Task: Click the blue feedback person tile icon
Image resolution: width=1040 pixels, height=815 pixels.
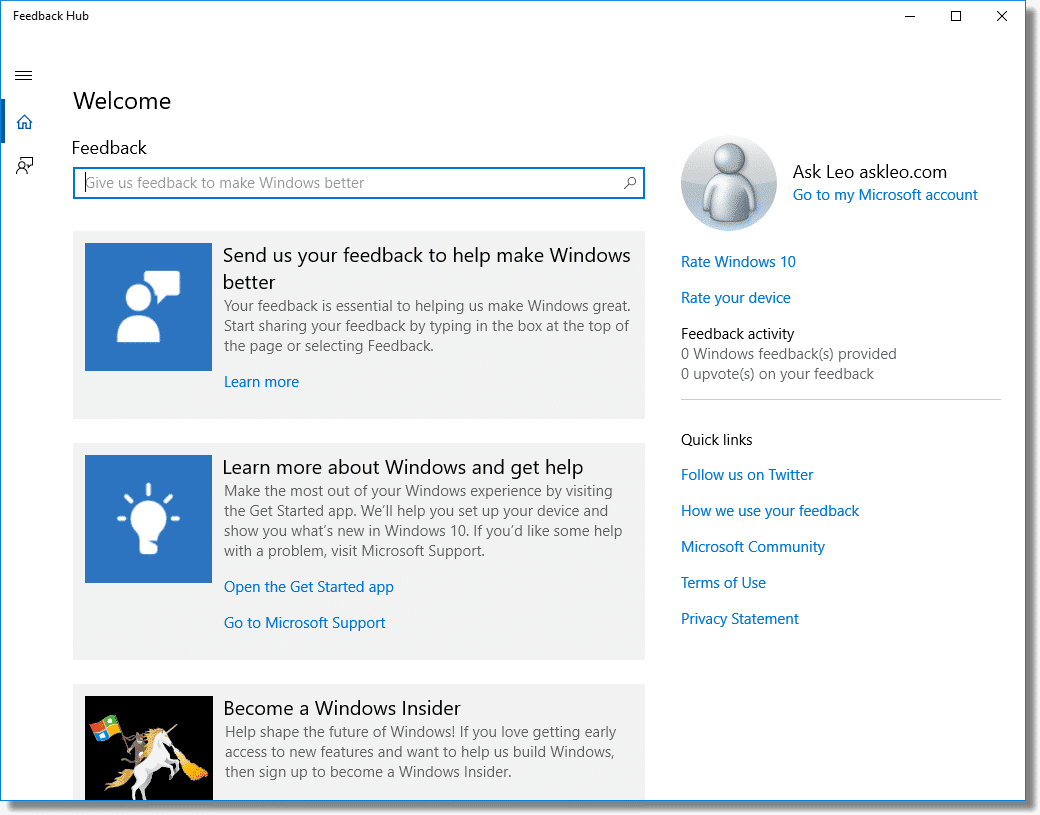Action: (148, 307)
